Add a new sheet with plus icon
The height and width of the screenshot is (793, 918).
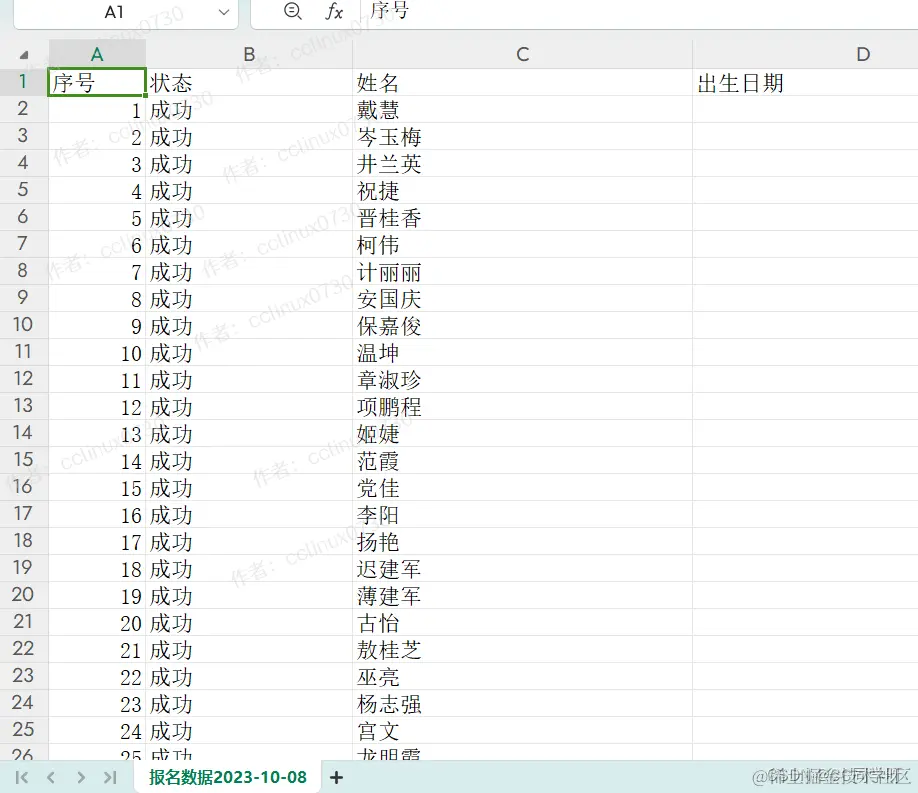337,777
